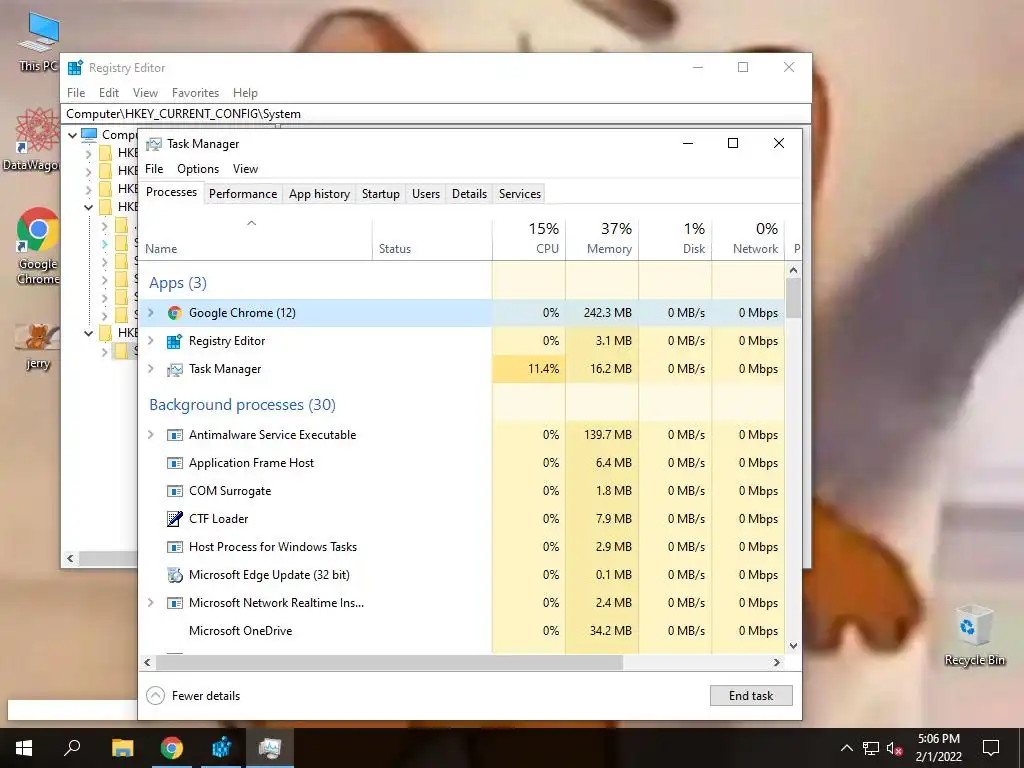This screenshot has height=768, width=1024.
Task: Open the Recycle Bin icon
Action: [x=974, y=635]
